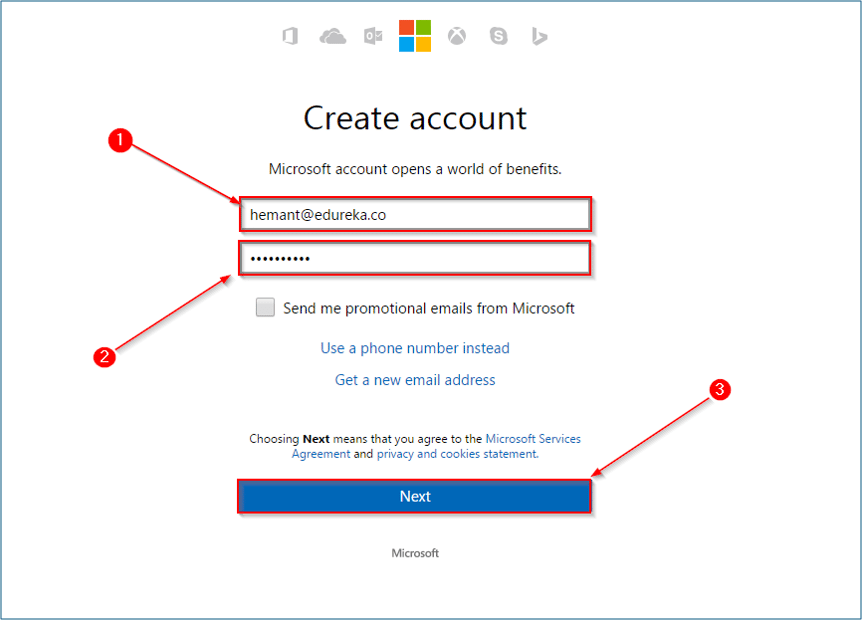Click the Skype icon in header
862x620 pixels.
tap(499, 36)
